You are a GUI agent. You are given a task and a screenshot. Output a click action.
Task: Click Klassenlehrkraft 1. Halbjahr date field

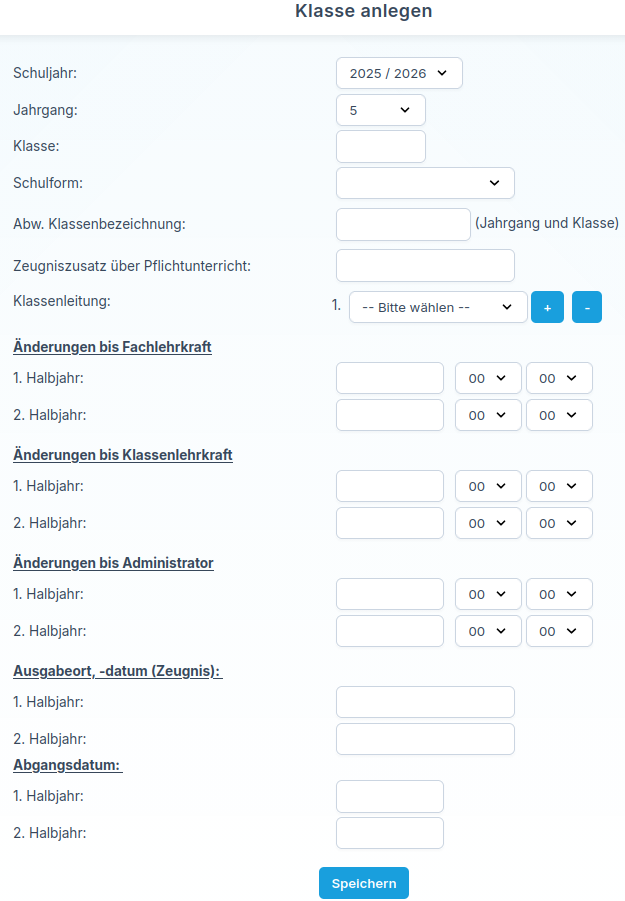pos(390,486)
